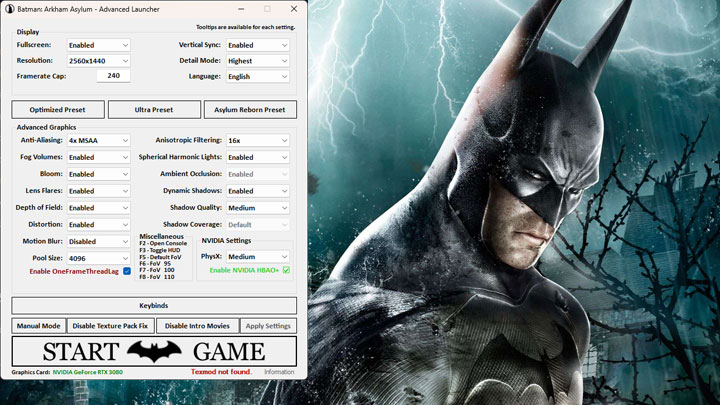Viewport: 720px width, 405px height.
Task: Switch to Manual Mode
Action: (39, 326)
